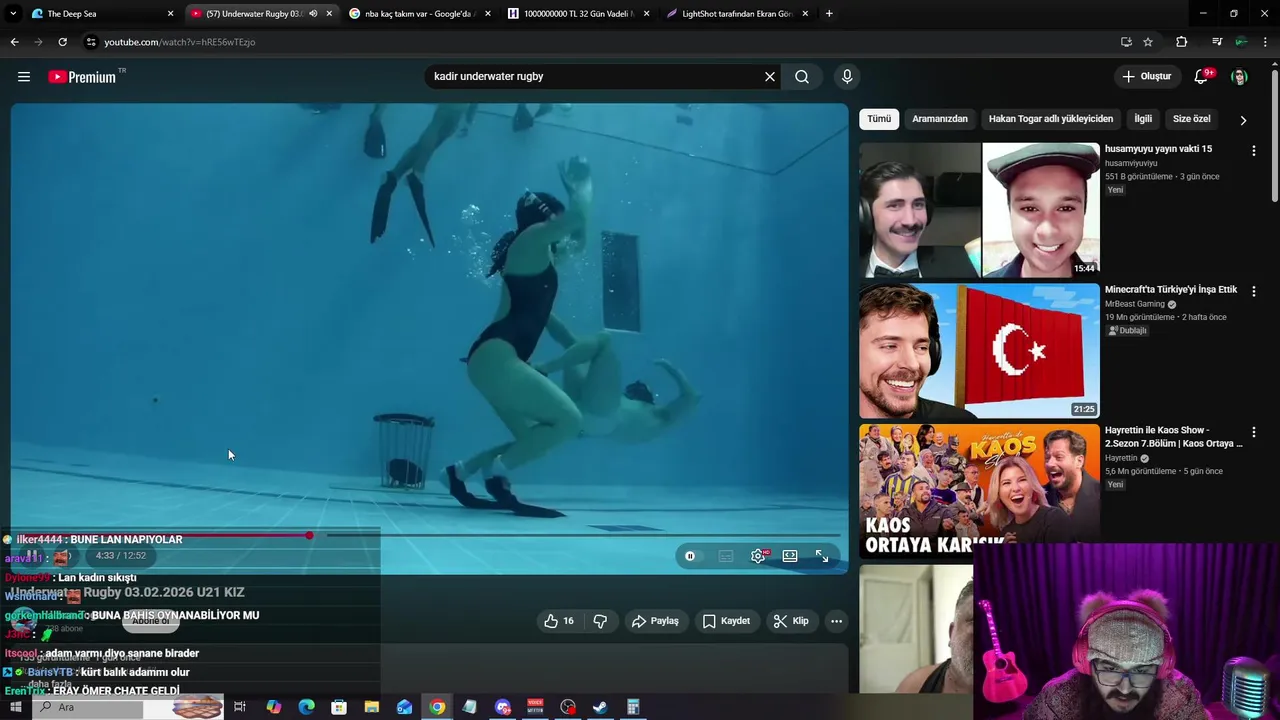
Task: Like the video with thumbs up
Action: tap(558, 621)
